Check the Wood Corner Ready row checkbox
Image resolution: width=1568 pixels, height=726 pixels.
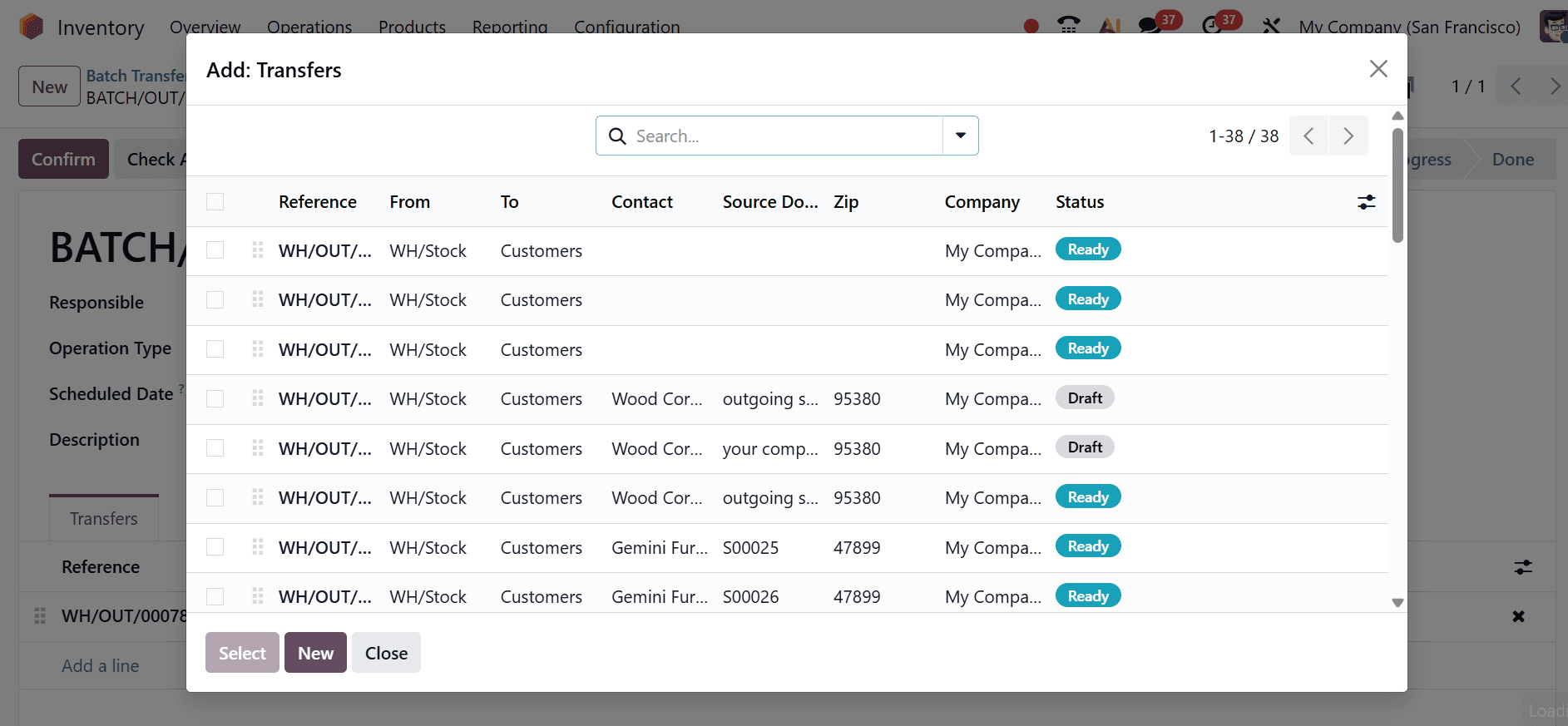(x=215, y=497)
